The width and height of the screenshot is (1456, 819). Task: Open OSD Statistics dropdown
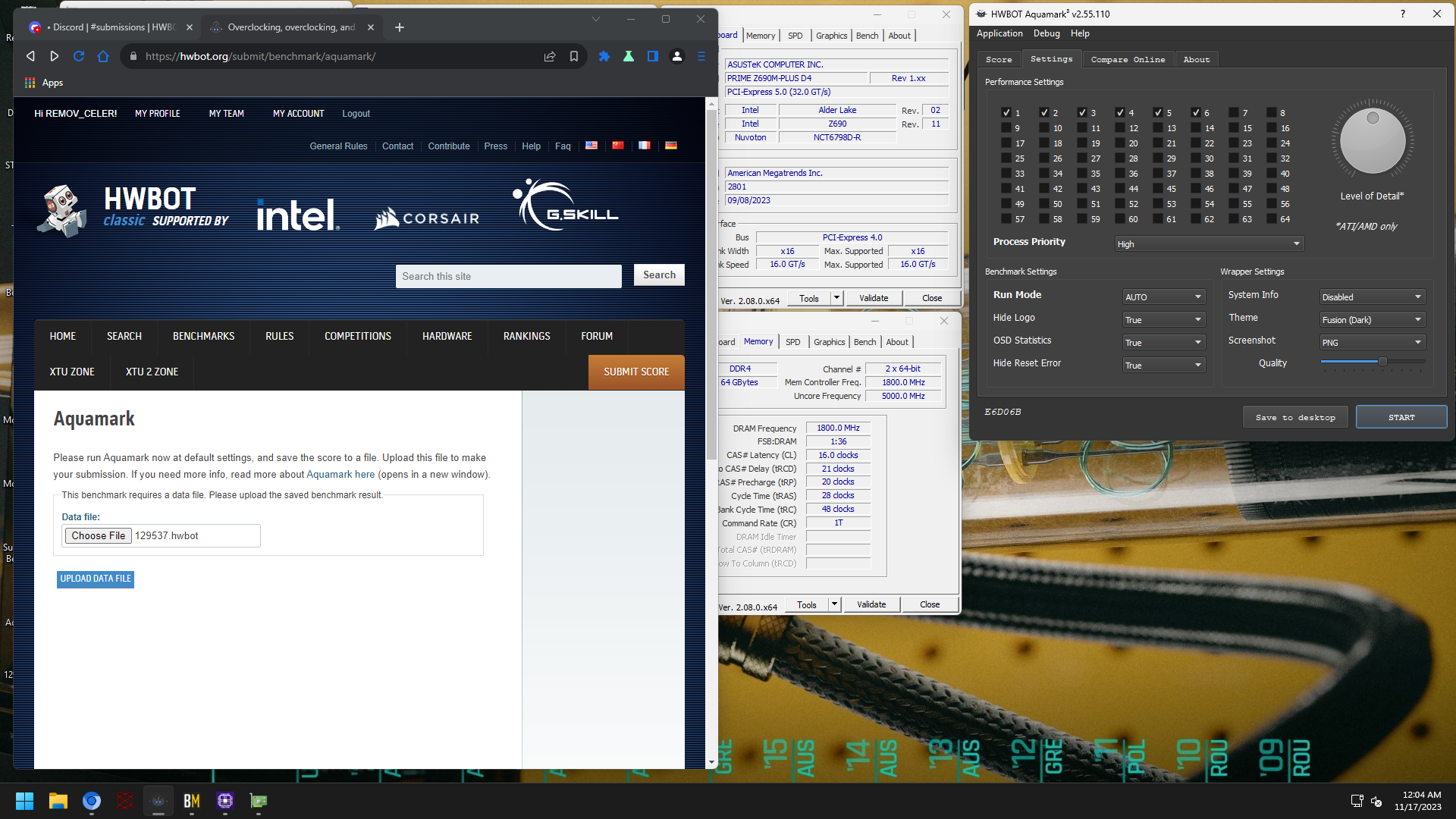coord(1163,342)
